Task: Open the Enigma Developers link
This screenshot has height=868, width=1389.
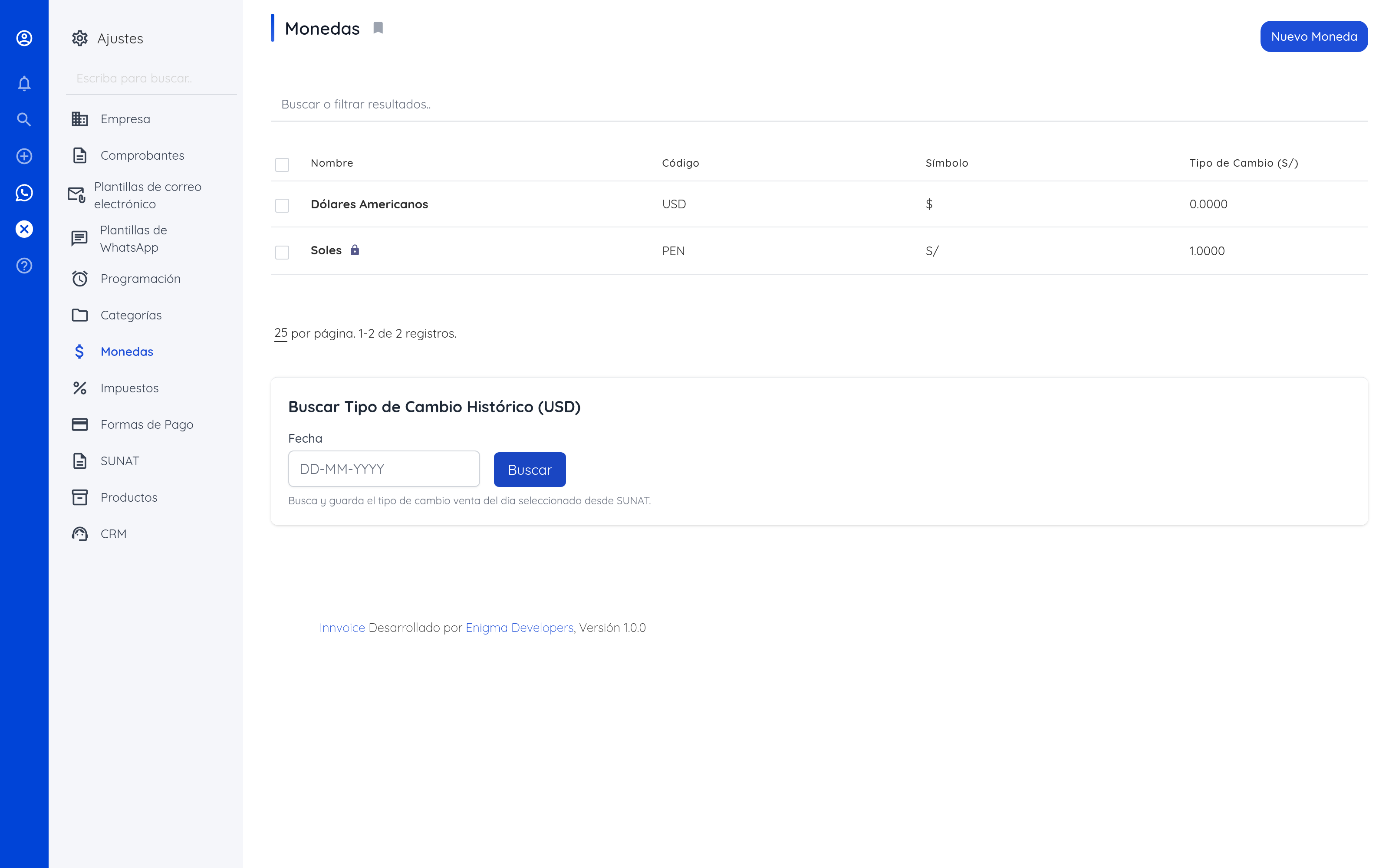Action: [520, 628]
